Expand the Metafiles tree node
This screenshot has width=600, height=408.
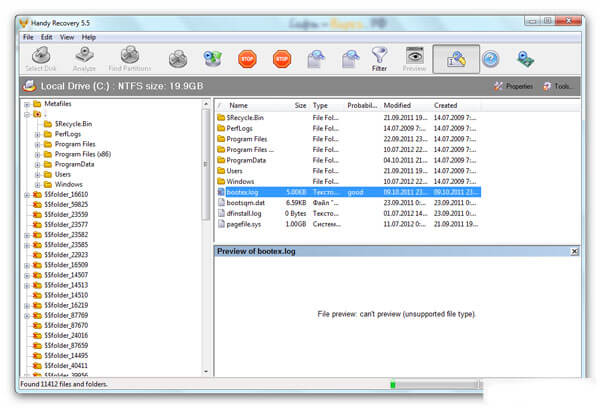point(27,104)
